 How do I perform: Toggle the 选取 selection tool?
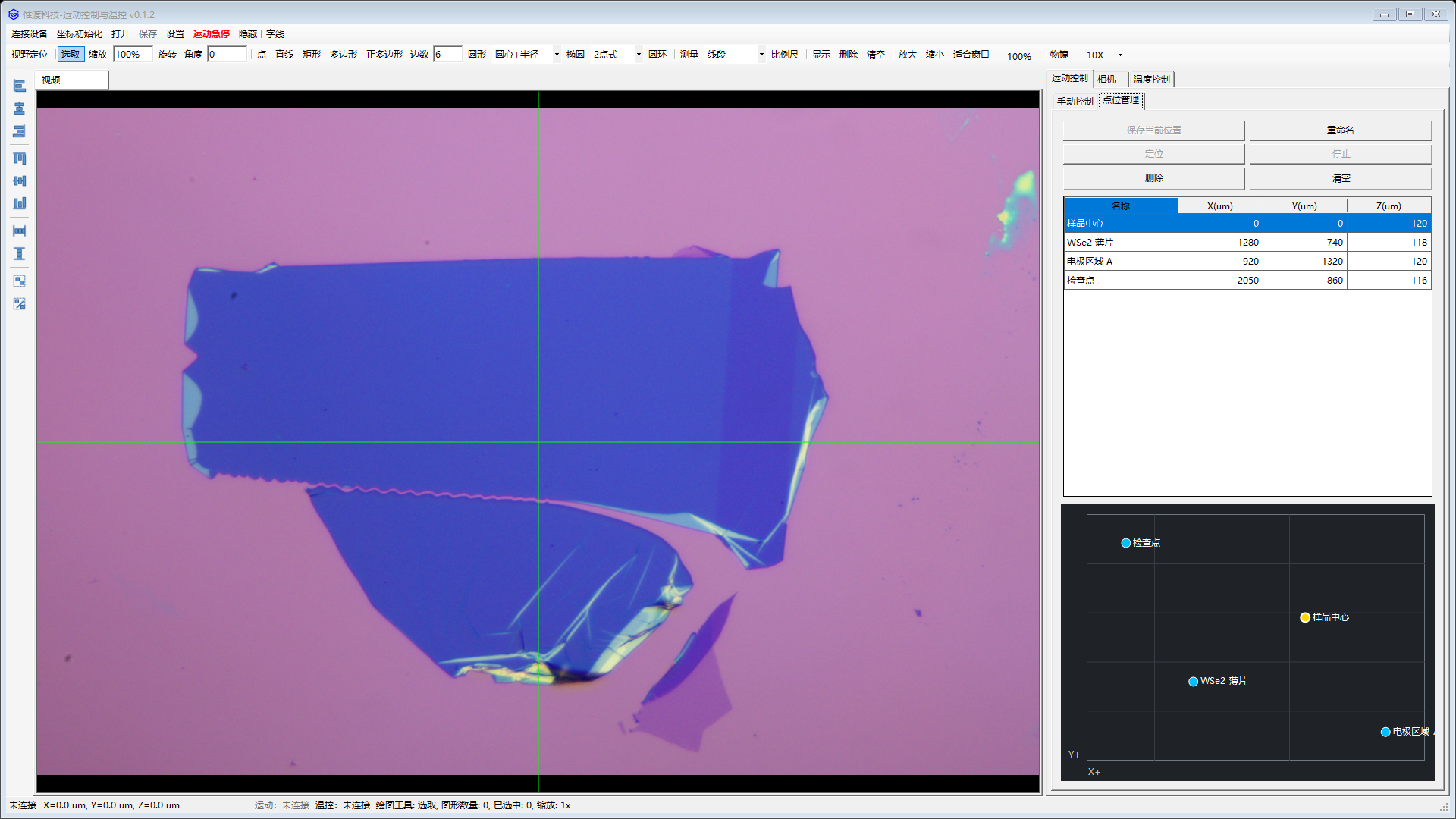71,55
